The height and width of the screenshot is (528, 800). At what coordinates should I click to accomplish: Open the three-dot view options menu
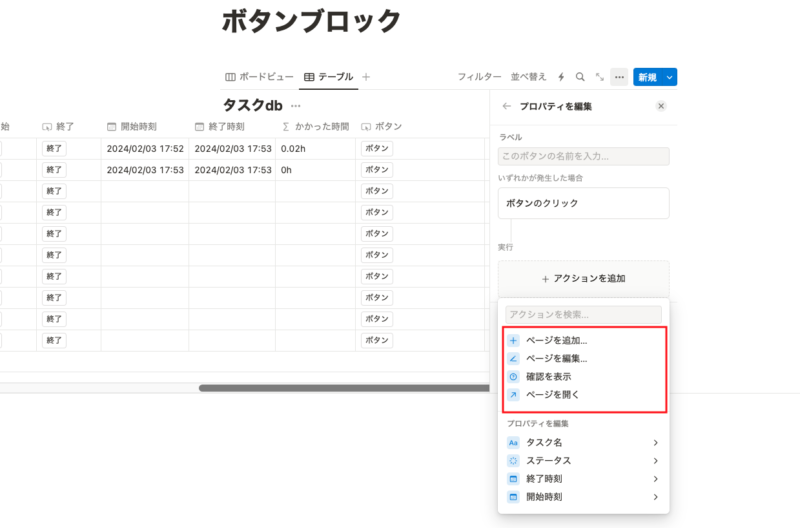point(619,77)
